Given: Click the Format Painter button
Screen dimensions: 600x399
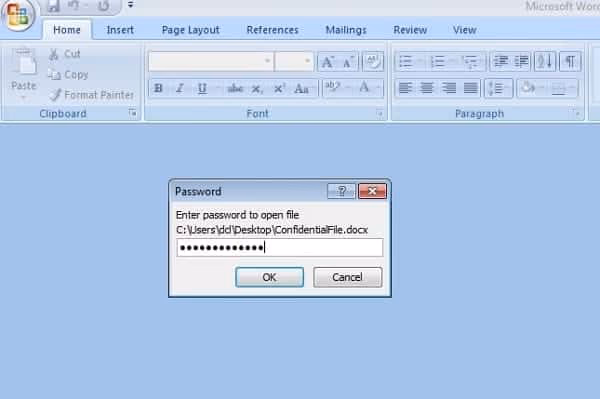Looking at the screenshot, I should click(92, 95).
